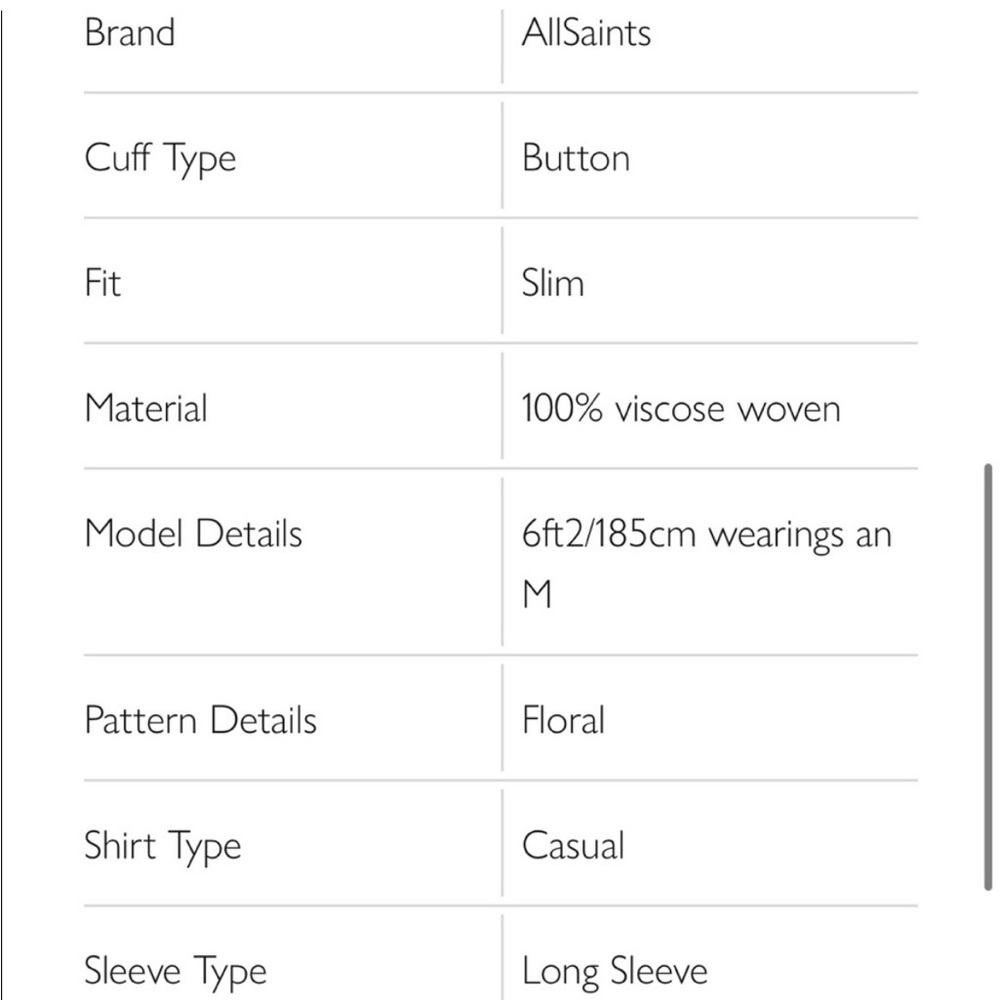Click the scrollbar track above the thumb

tap(988, 232)
